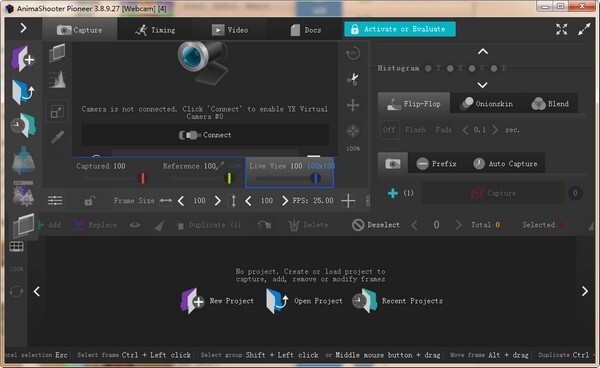Select the R histogram channel radio

coord(450,68)
